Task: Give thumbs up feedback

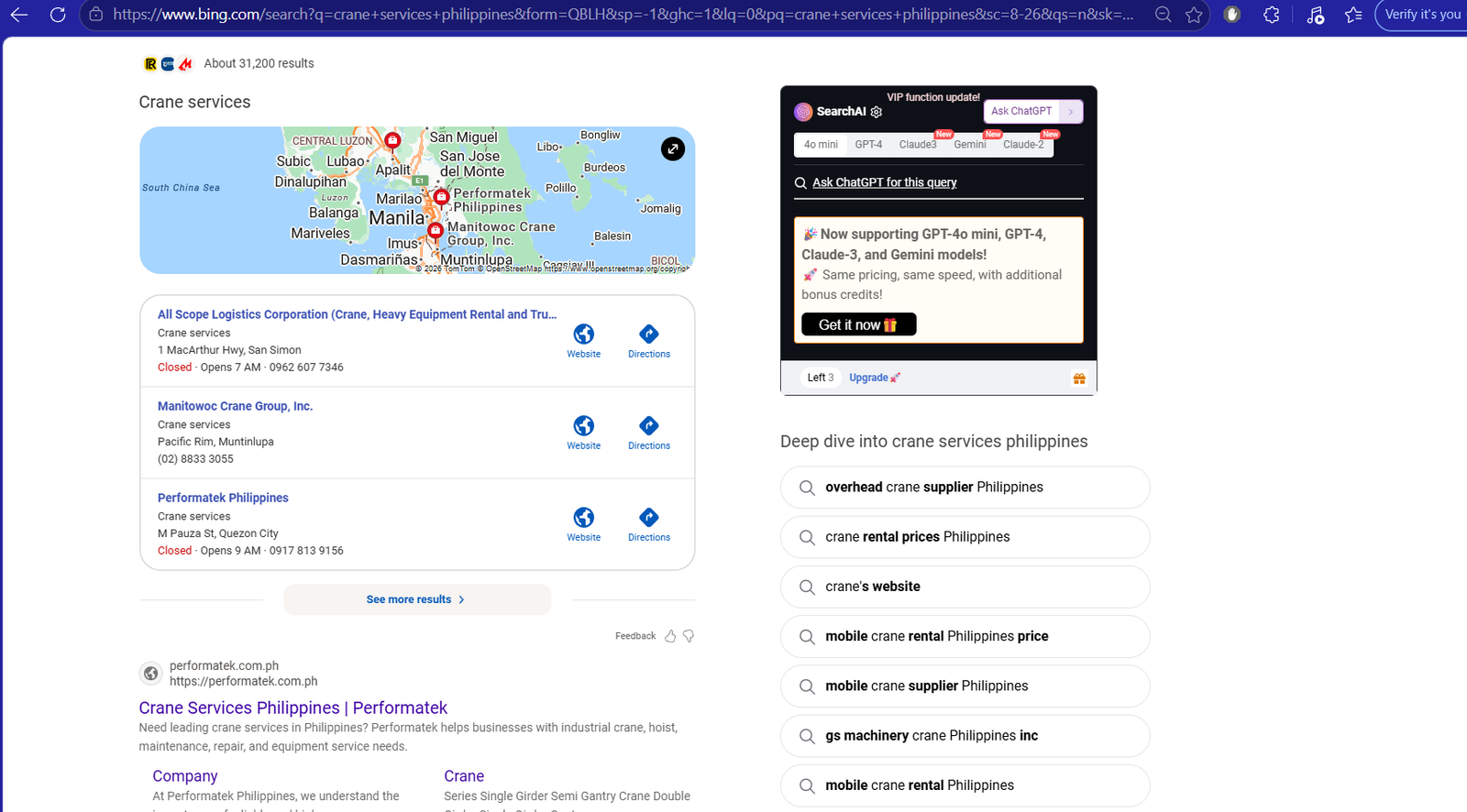Action: click(670, 636)
